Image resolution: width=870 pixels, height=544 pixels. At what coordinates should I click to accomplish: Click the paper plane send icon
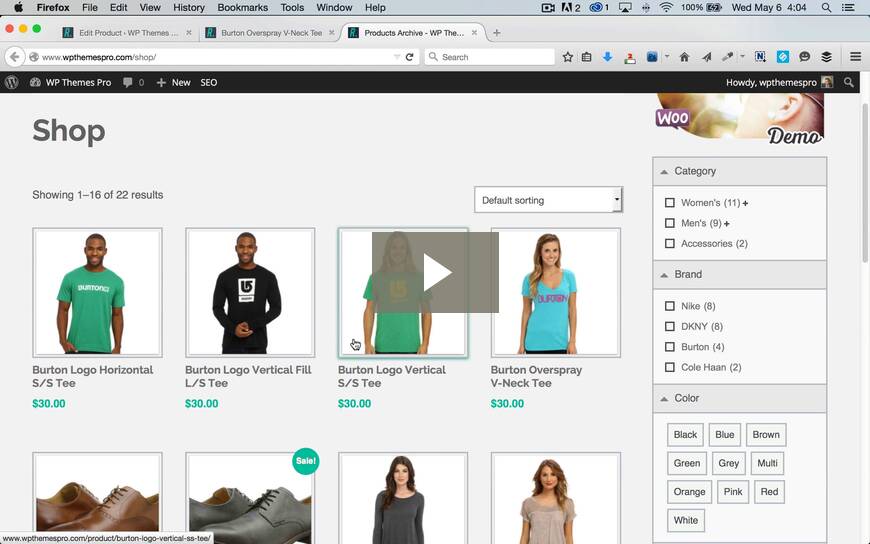tap(706, 57)
